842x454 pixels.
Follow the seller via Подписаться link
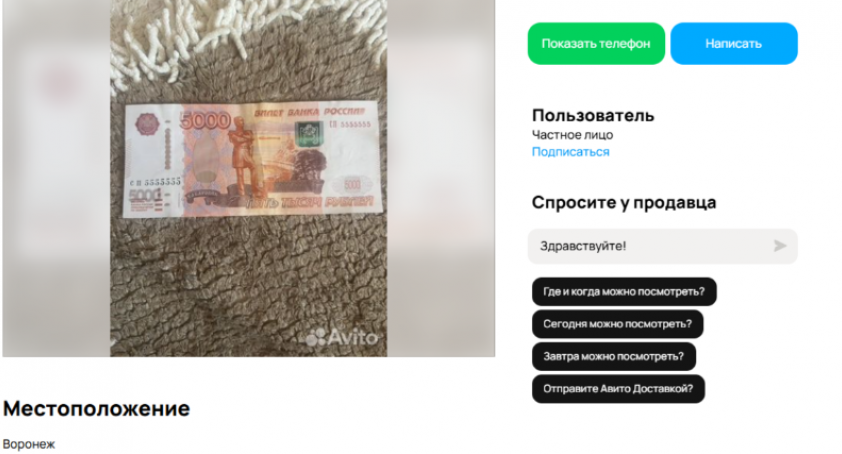click(x=570, y=152)
